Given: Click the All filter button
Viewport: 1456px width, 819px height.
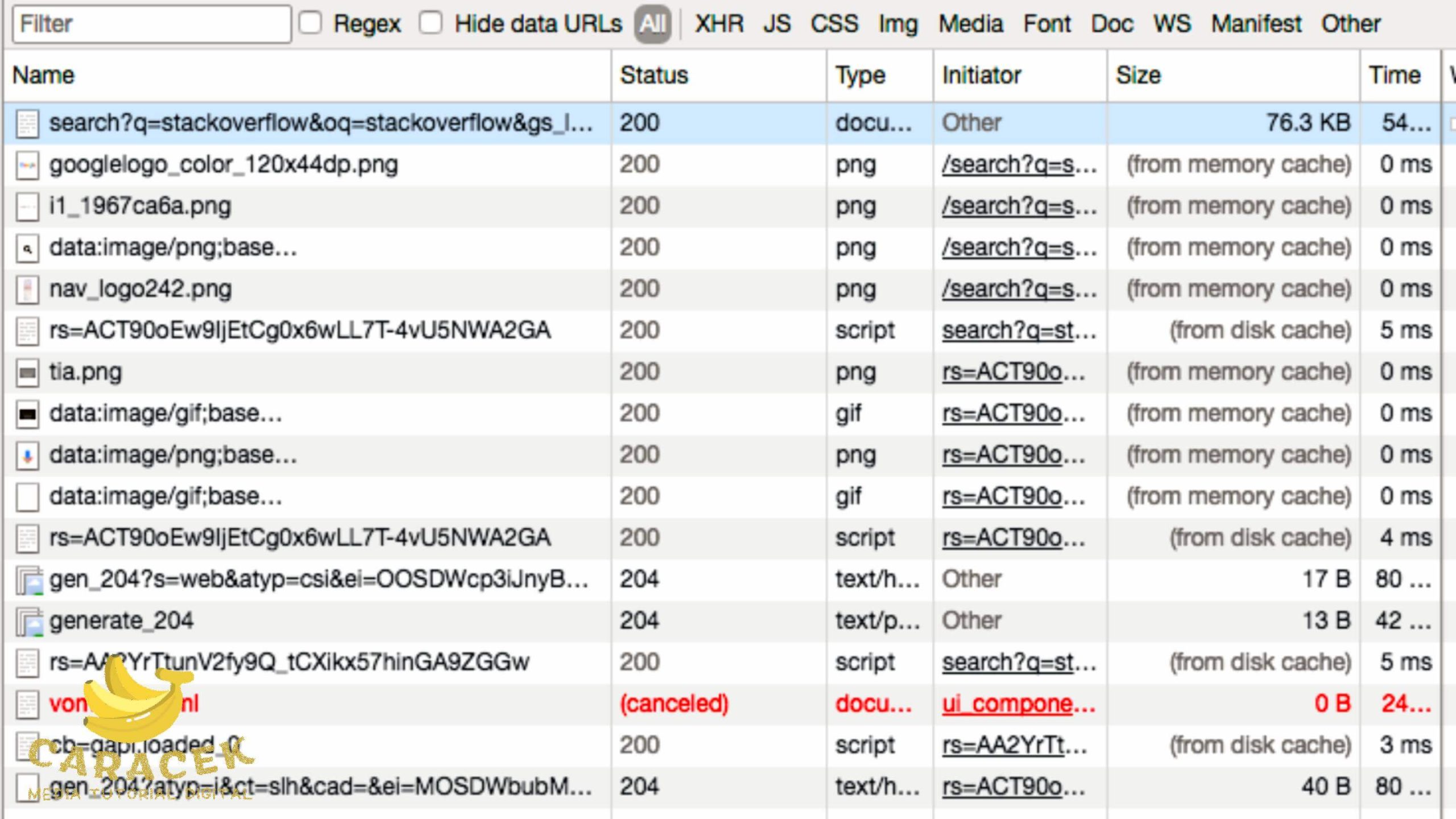Looking at the screenshot, I should (x=650, y=22).
